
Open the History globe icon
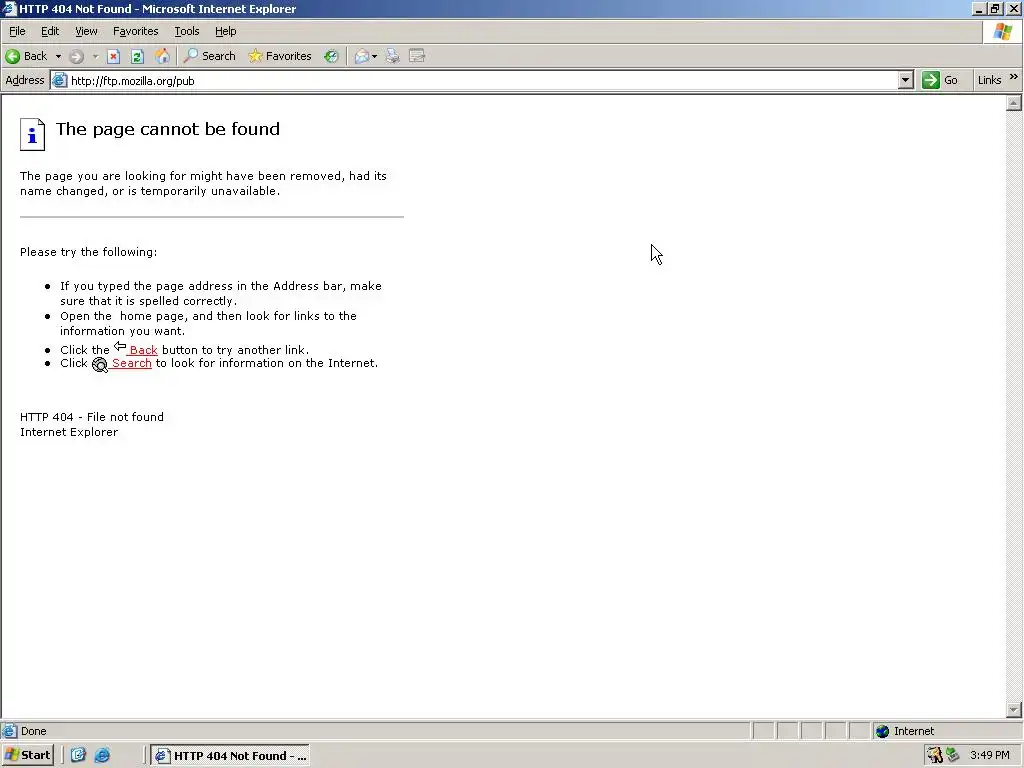(x=332, y=56)
